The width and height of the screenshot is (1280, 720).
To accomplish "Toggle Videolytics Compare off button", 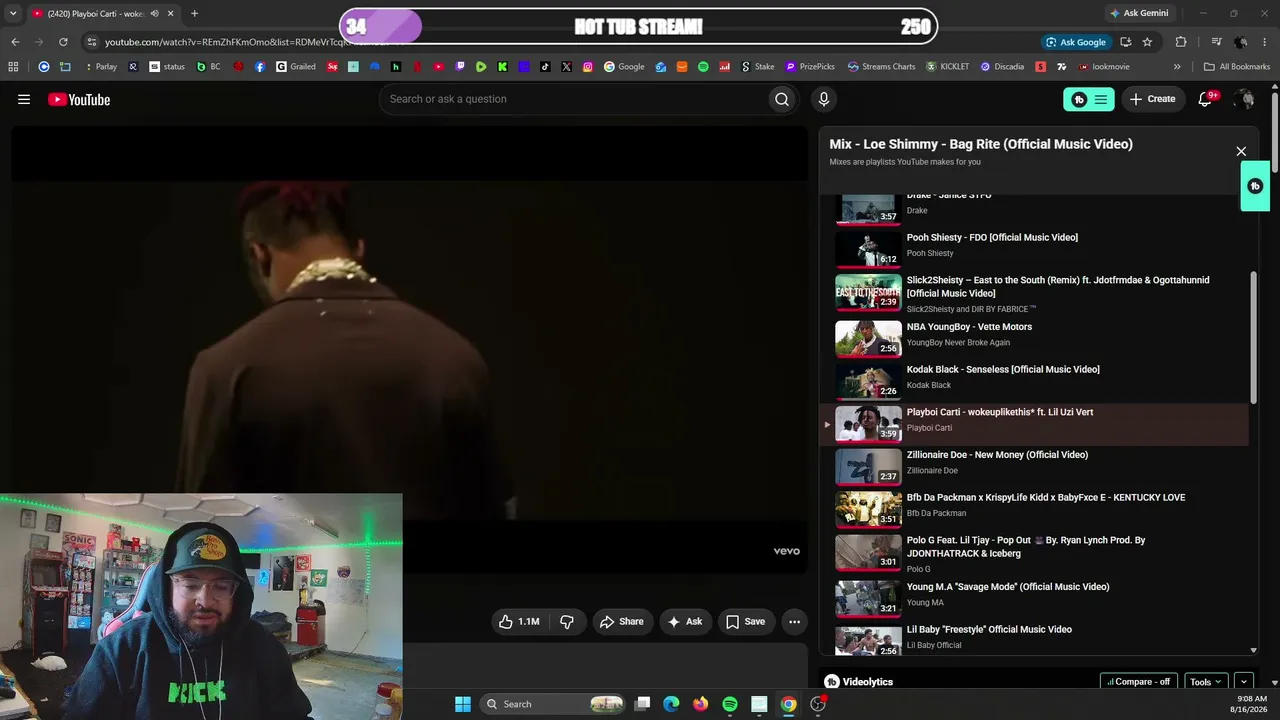I will tap(1139, 682).
